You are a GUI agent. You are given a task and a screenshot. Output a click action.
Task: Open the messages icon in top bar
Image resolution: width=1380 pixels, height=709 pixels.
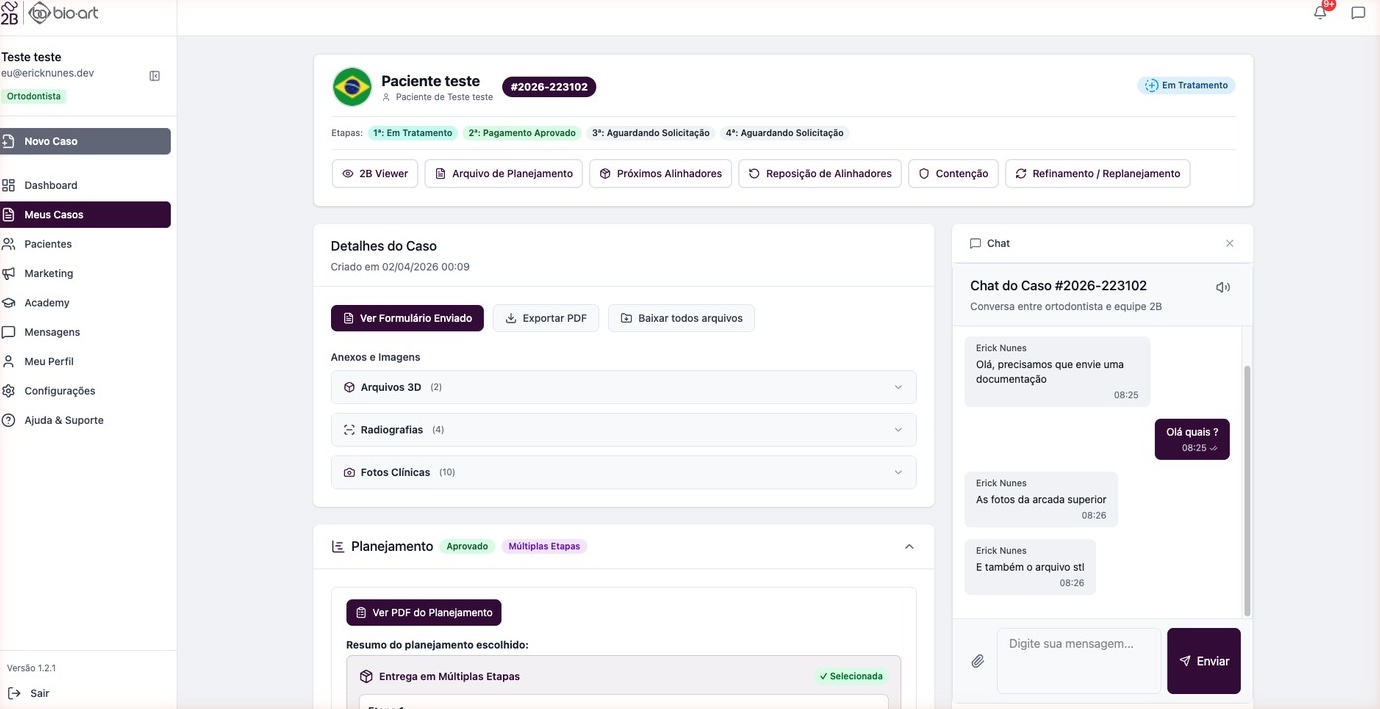click(x=1358, y=13)
